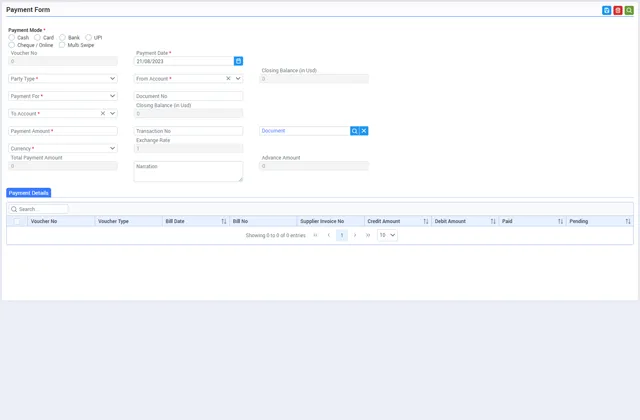Select the UPI payment mode
This screenshot has height=420, width=640.
pyautogui.click(x=88, y=38)
